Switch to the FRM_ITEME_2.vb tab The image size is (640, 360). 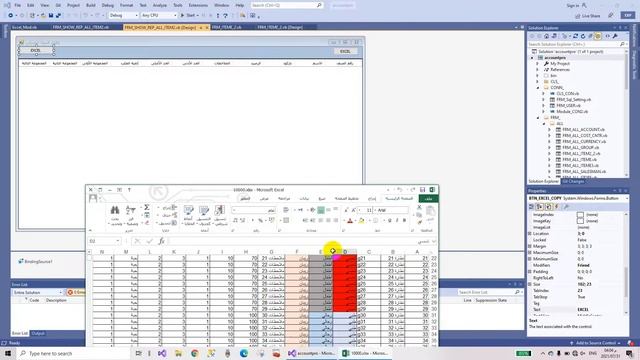click(x=227, y=27)
